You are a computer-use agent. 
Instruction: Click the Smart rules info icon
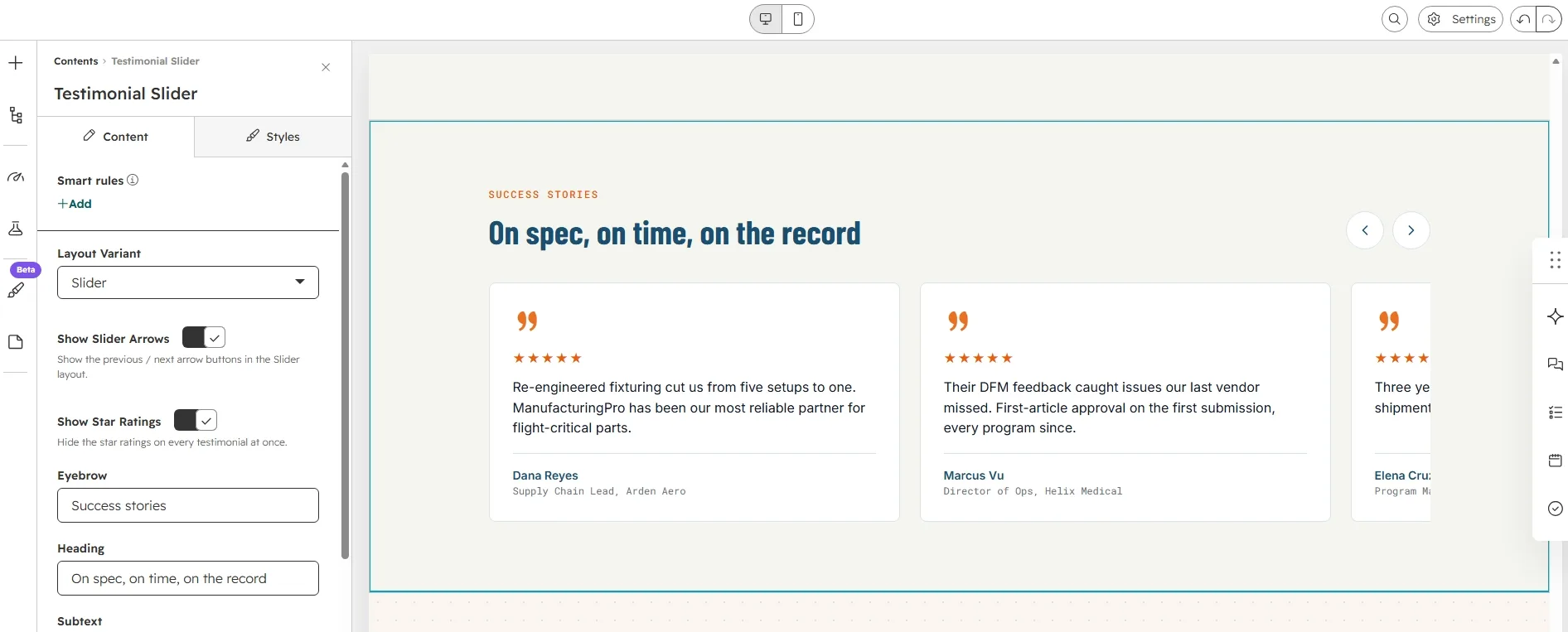(133, 180)
